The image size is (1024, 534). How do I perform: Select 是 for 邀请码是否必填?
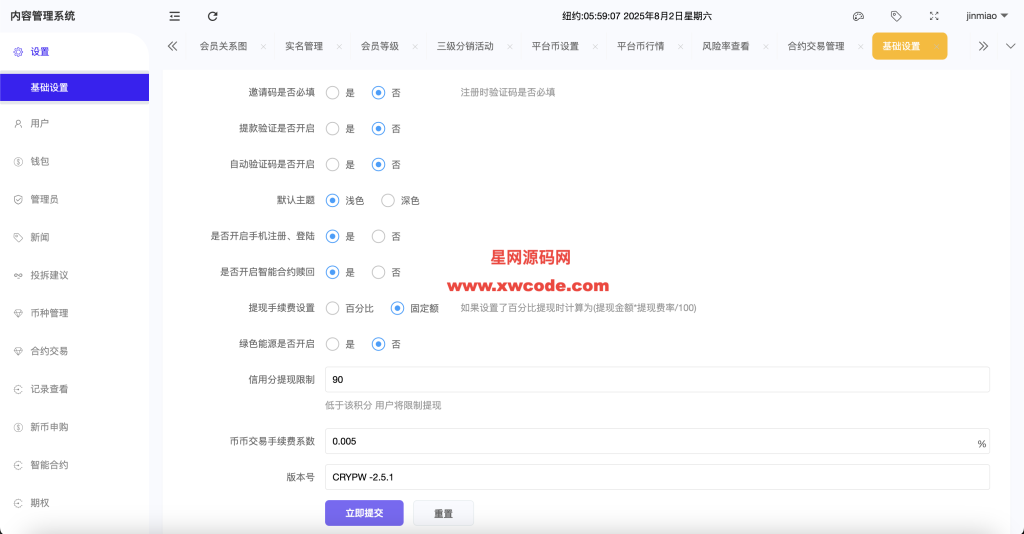333,92
